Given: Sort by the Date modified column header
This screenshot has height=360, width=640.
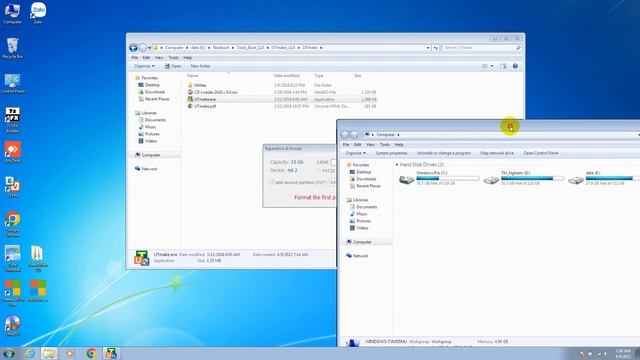Looking at the screenshot, I should (287, 76).
